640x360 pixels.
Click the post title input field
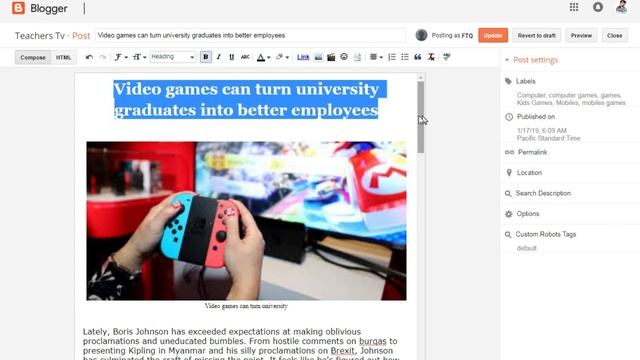click(250, 36)
